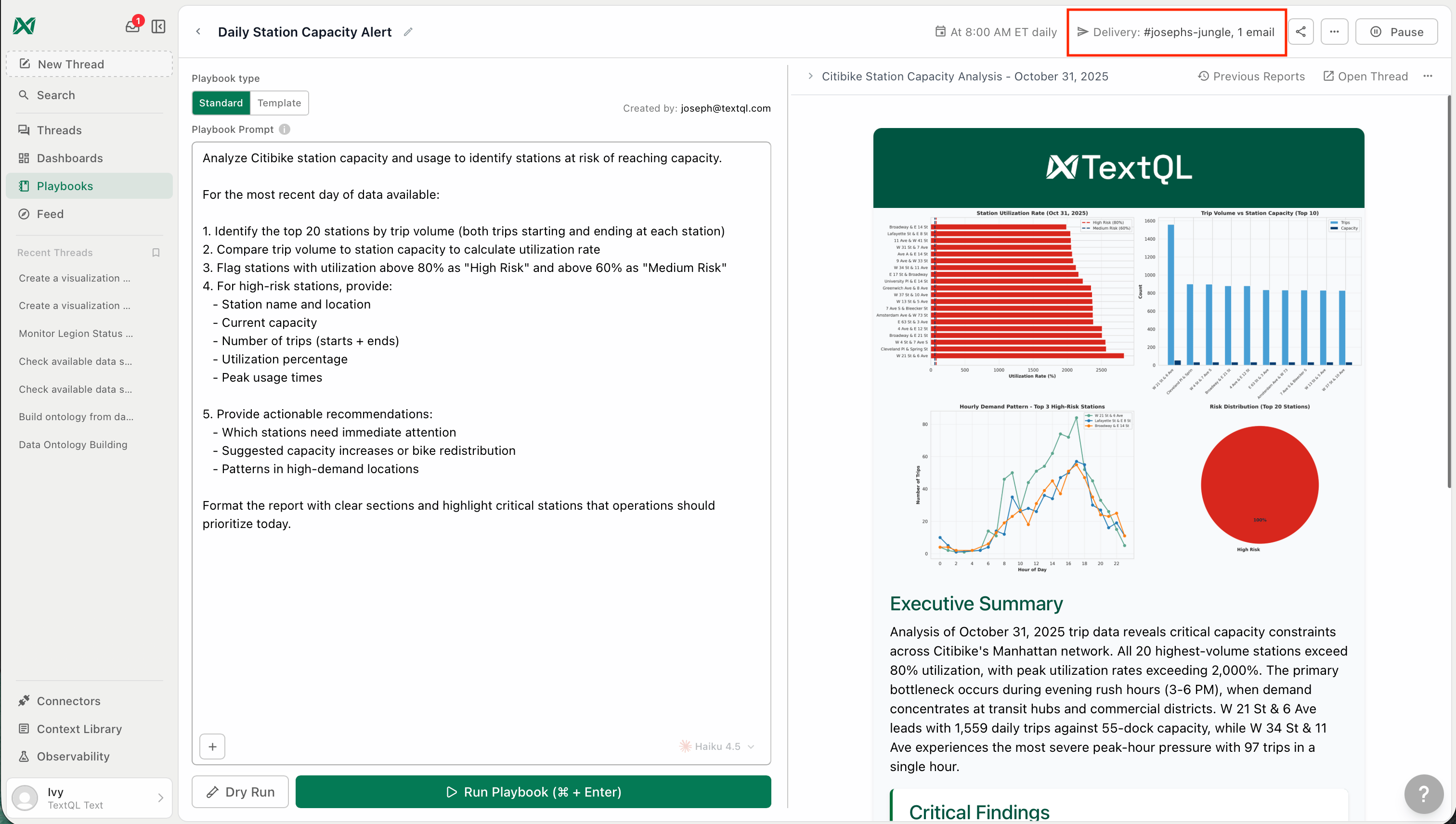Click the Dry Run button

pyautogui.click(x=240, y=792)
